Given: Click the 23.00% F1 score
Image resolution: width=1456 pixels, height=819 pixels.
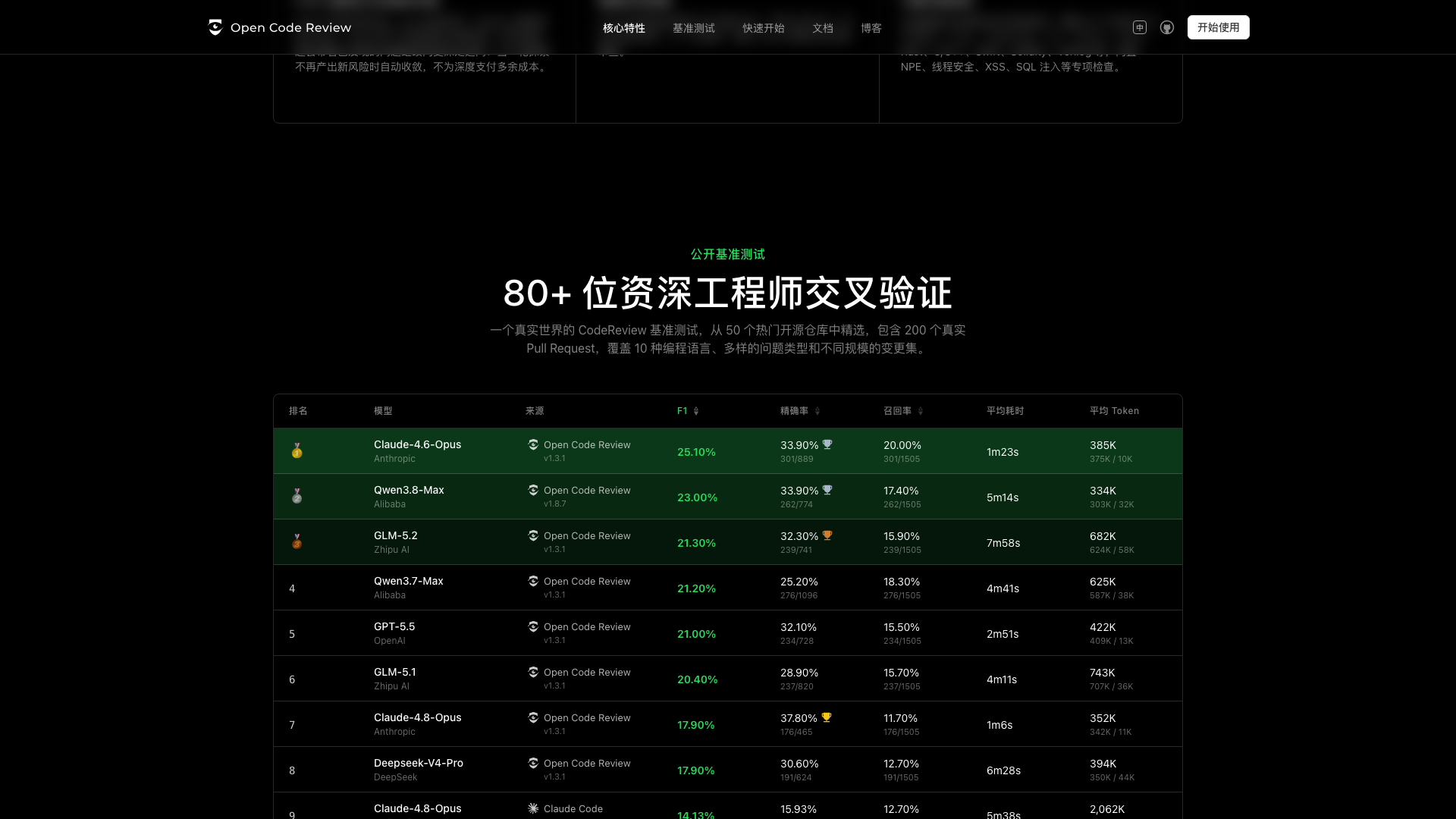Looking at the screenshot, I should point(697,497).
